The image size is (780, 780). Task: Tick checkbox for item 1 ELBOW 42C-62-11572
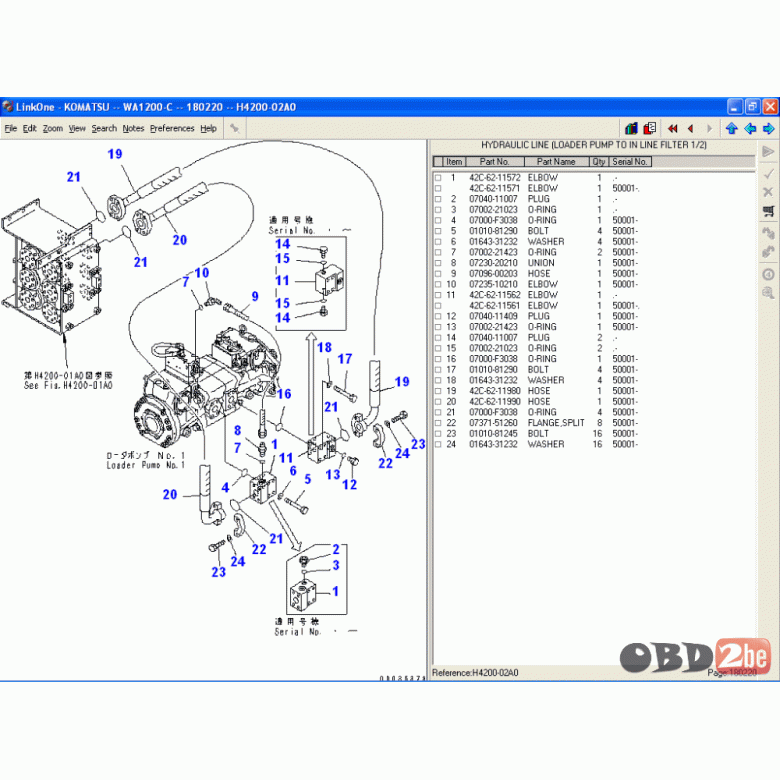pos(438,178)
